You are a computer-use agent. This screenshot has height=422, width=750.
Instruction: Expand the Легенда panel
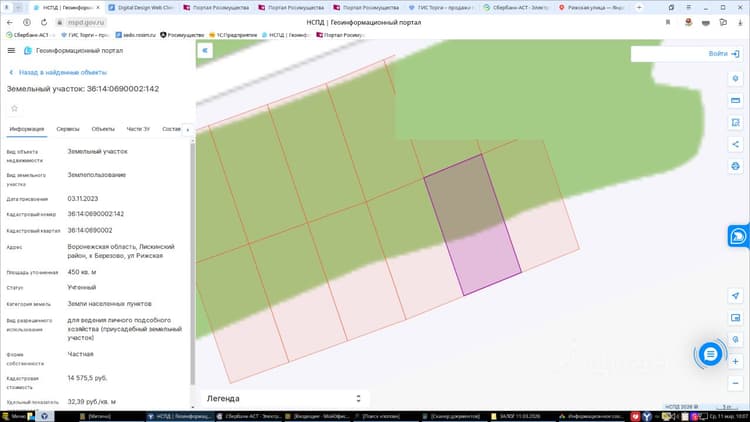[x=283, y=399]
